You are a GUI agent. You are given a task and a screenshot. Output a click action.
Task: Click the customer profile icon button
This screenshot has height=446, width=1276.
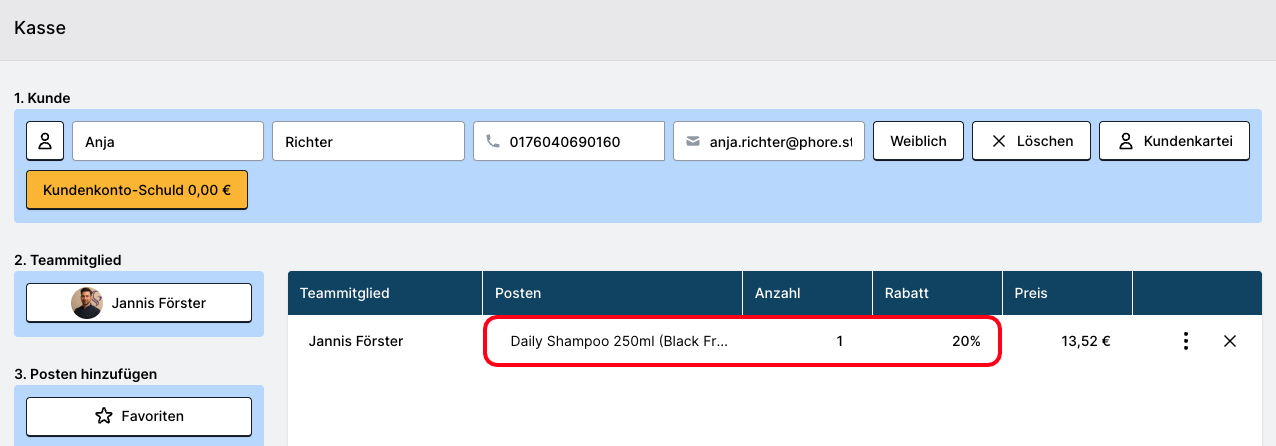45,141
